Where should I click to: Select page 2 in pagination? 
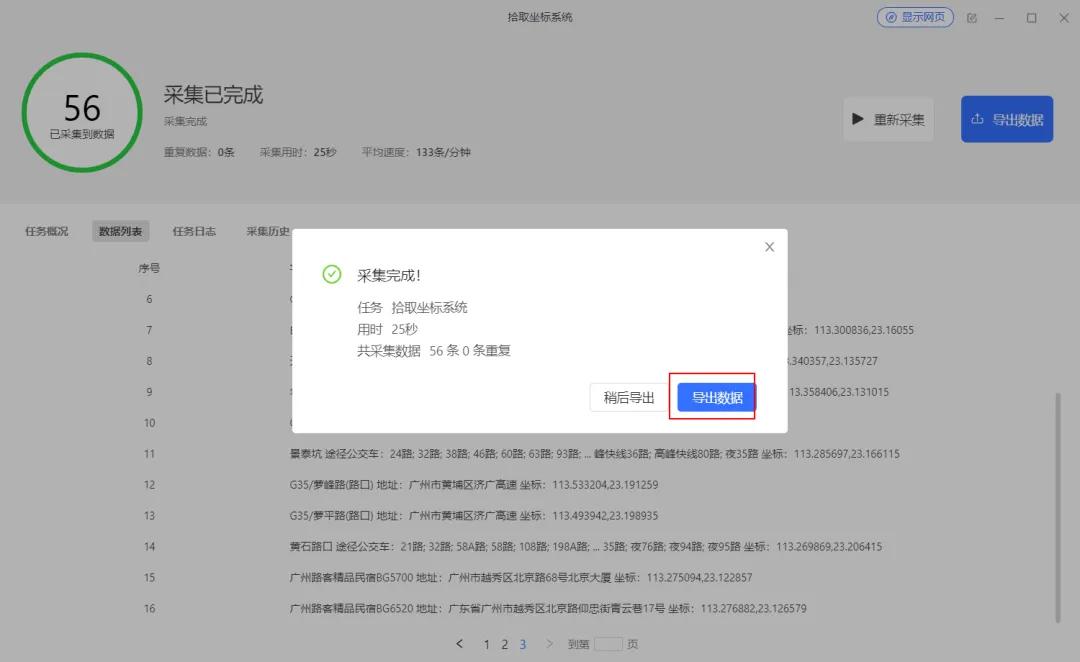click(x=505, y=644)
